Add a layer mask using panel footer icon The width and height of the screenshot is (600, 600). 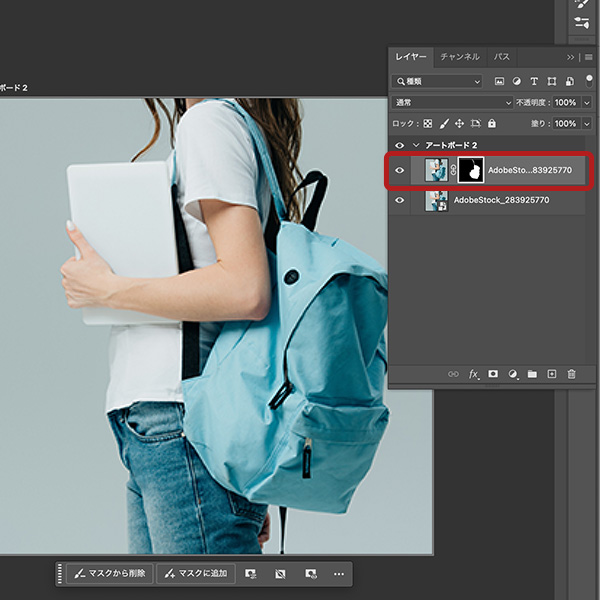coord(493,374)
